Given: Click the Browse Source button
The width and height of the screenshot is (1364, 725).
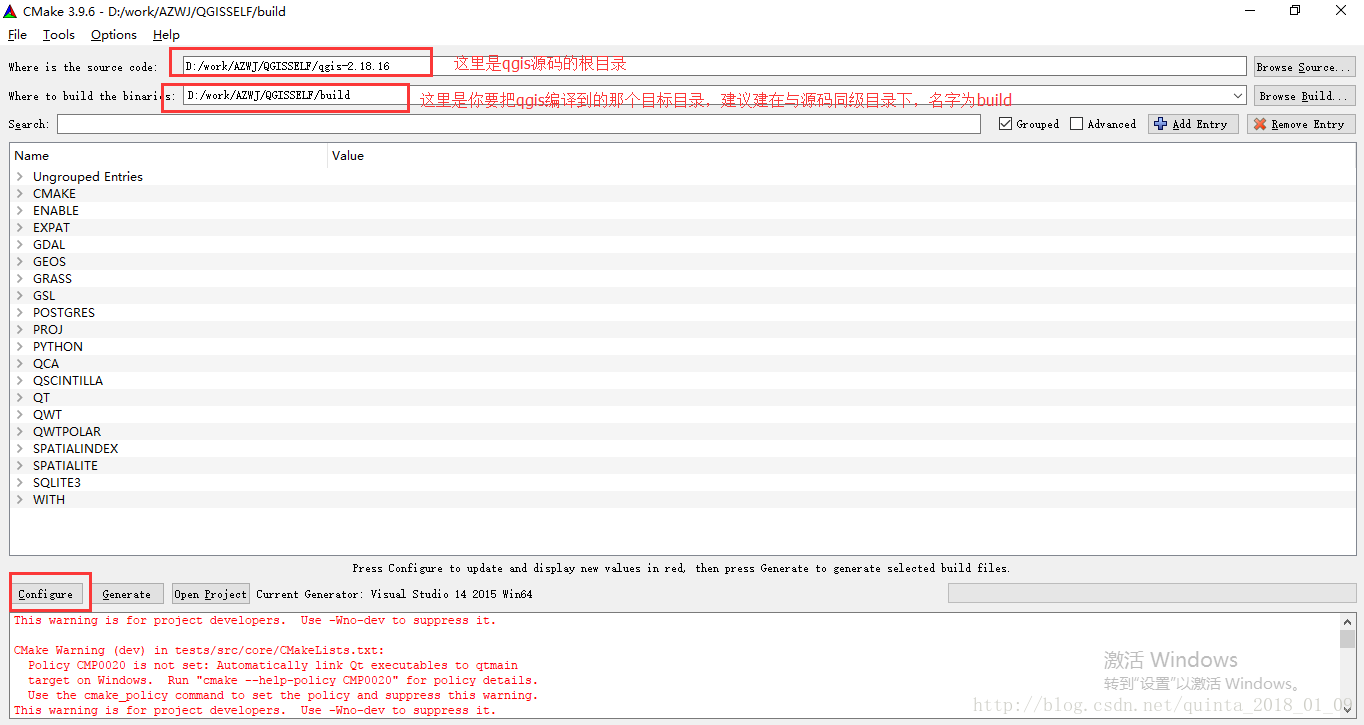Looking at the screenshot, I should (1305, 67).
